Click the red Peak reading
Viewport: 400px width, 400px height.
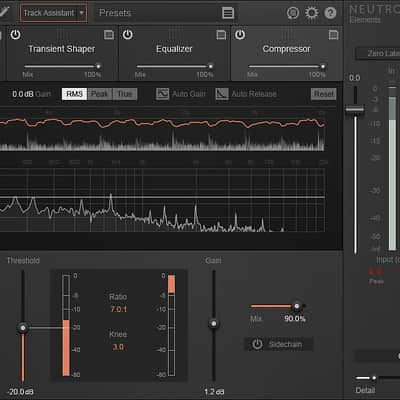tap(376, 272)
